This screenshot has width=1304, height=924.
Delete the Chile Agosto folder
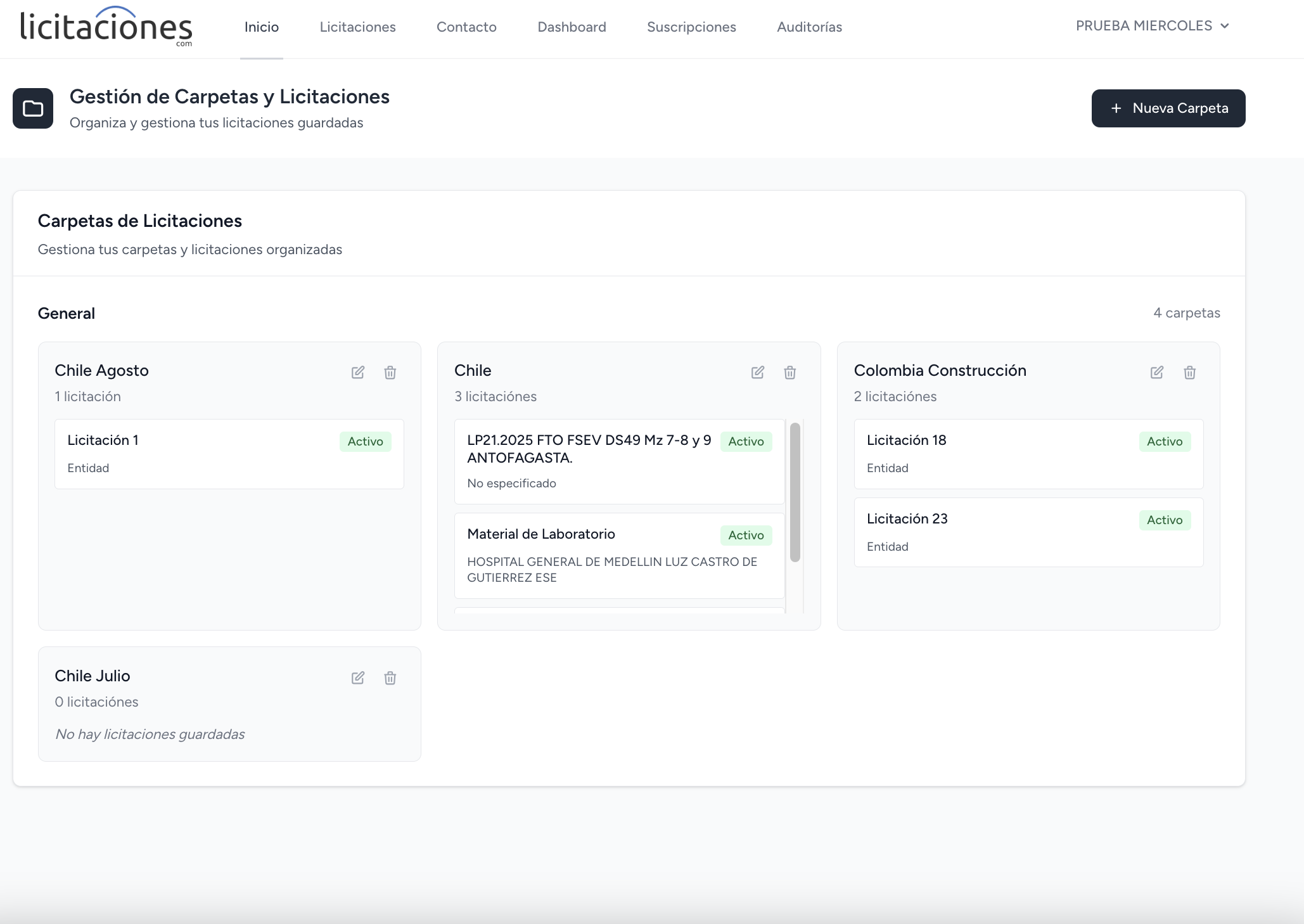[x=390, y=372]
